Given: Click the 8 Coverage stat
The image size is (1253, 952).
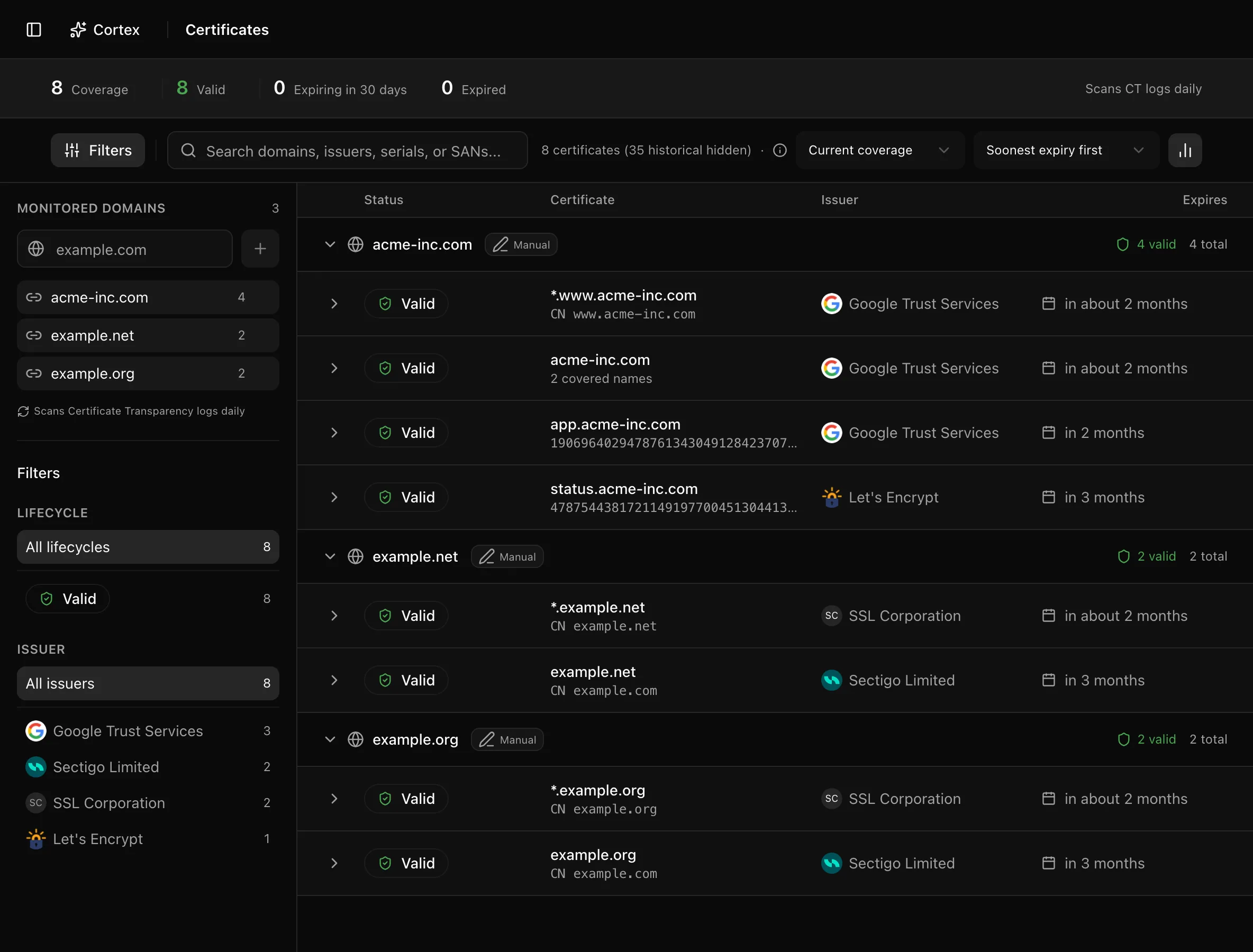Looking at the screenshot, I should (x=89, y=88).
